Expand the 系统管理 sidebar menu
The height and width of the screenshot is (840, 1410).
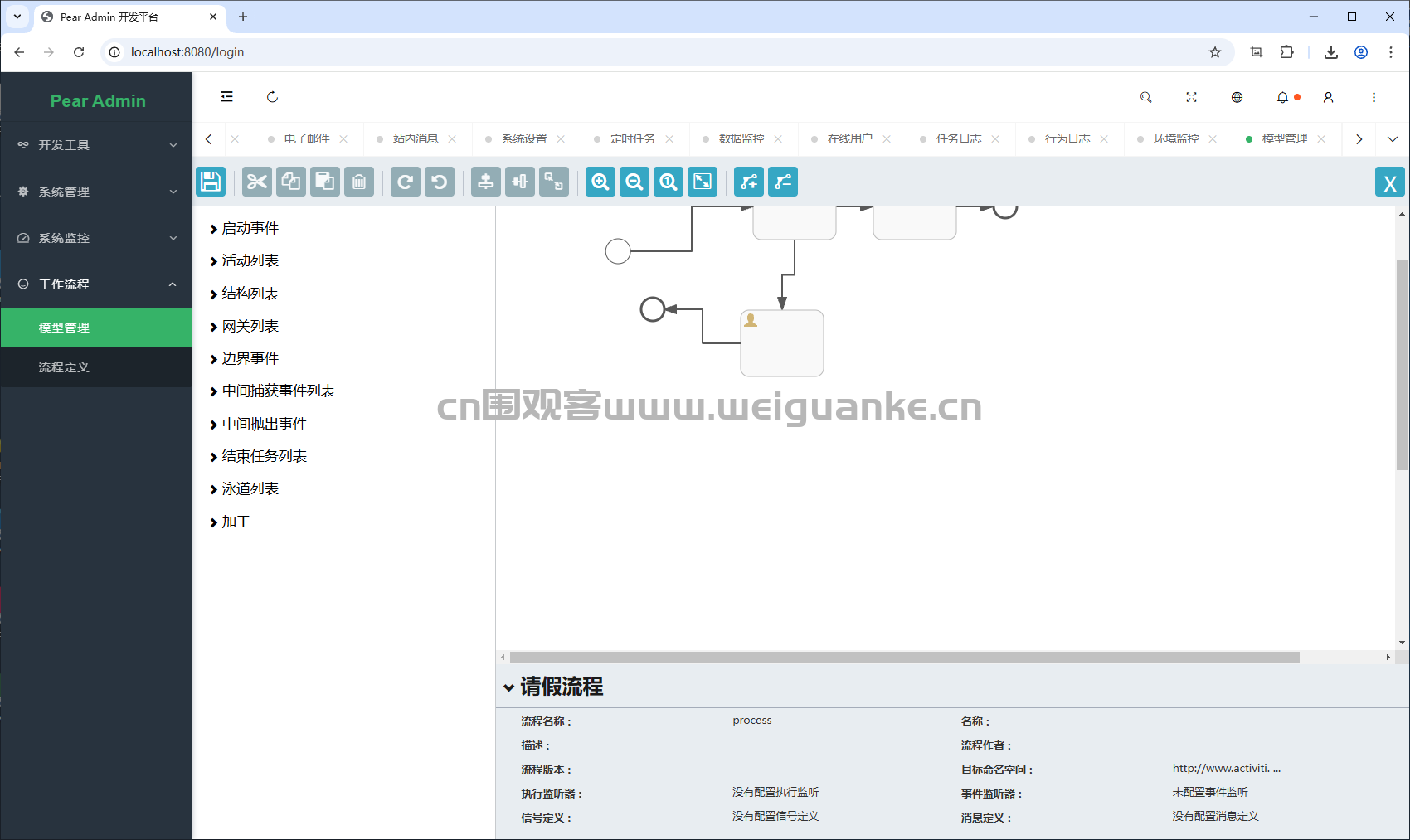click(x=96, y=192)
